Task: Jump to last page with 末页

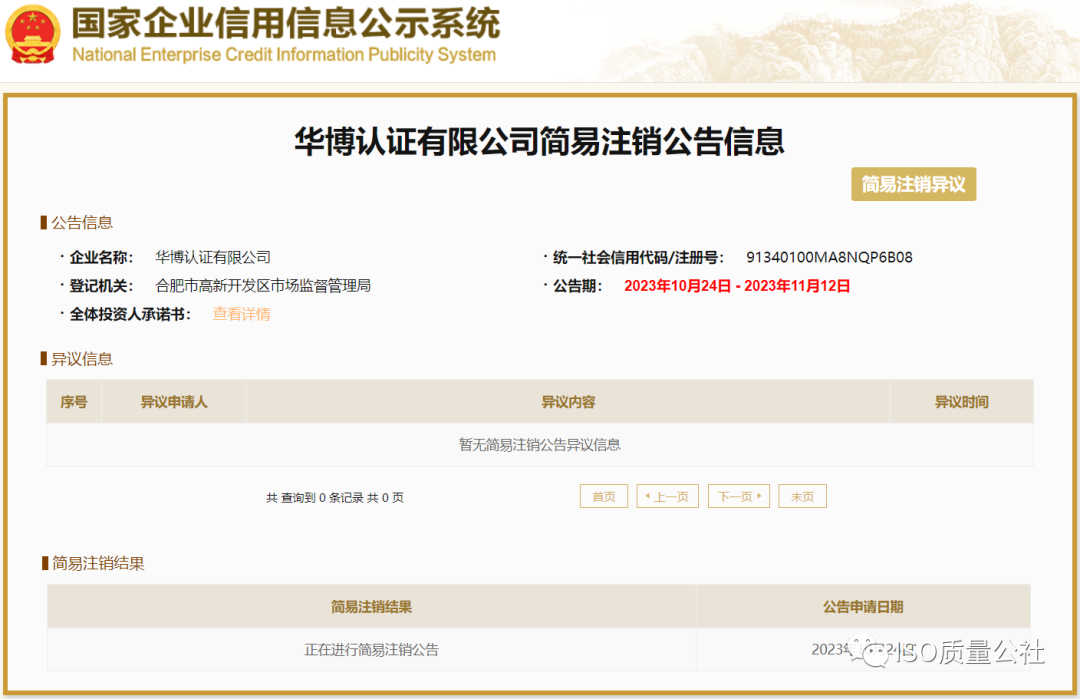Action: (802, 497)
